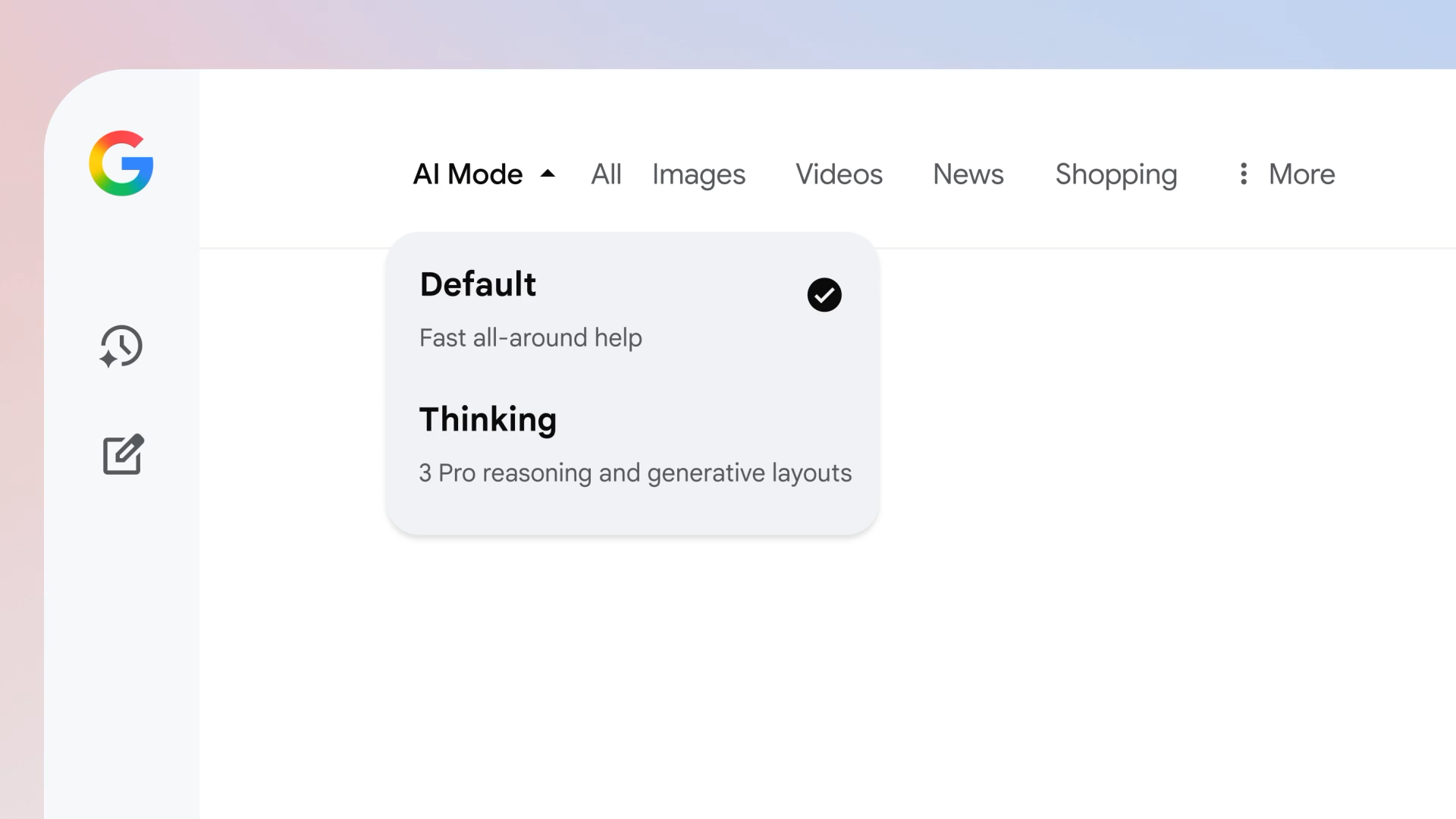Open the Shopping tab
This screenshot has height=819, width=1456.
tap(1116, 174)
